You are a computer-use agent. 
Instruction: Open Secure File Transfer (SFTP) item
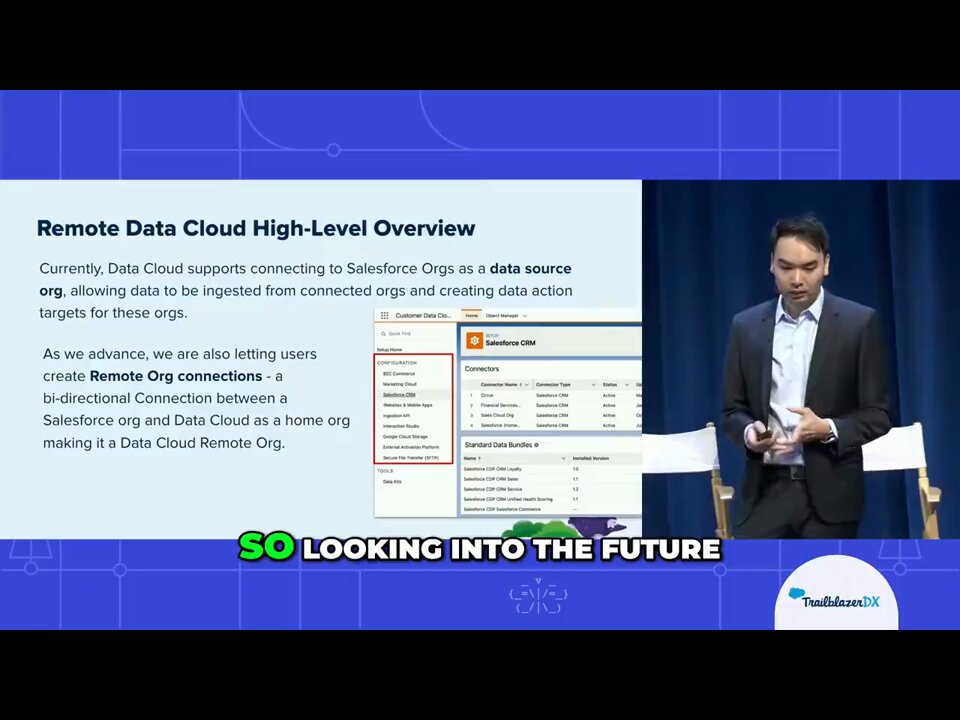pyautogui.click(x=411, y=458)
